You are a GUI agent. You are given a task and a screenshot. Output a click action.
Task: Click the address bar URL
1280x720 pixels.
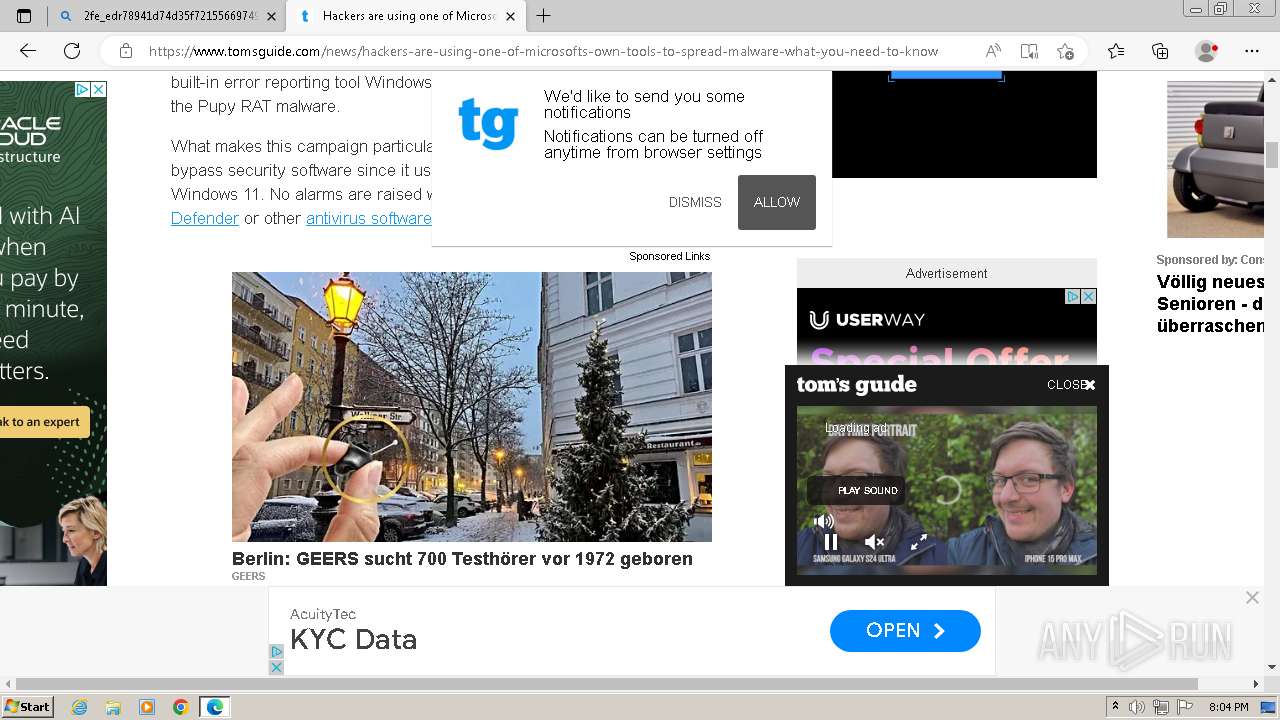coord(543,51)
